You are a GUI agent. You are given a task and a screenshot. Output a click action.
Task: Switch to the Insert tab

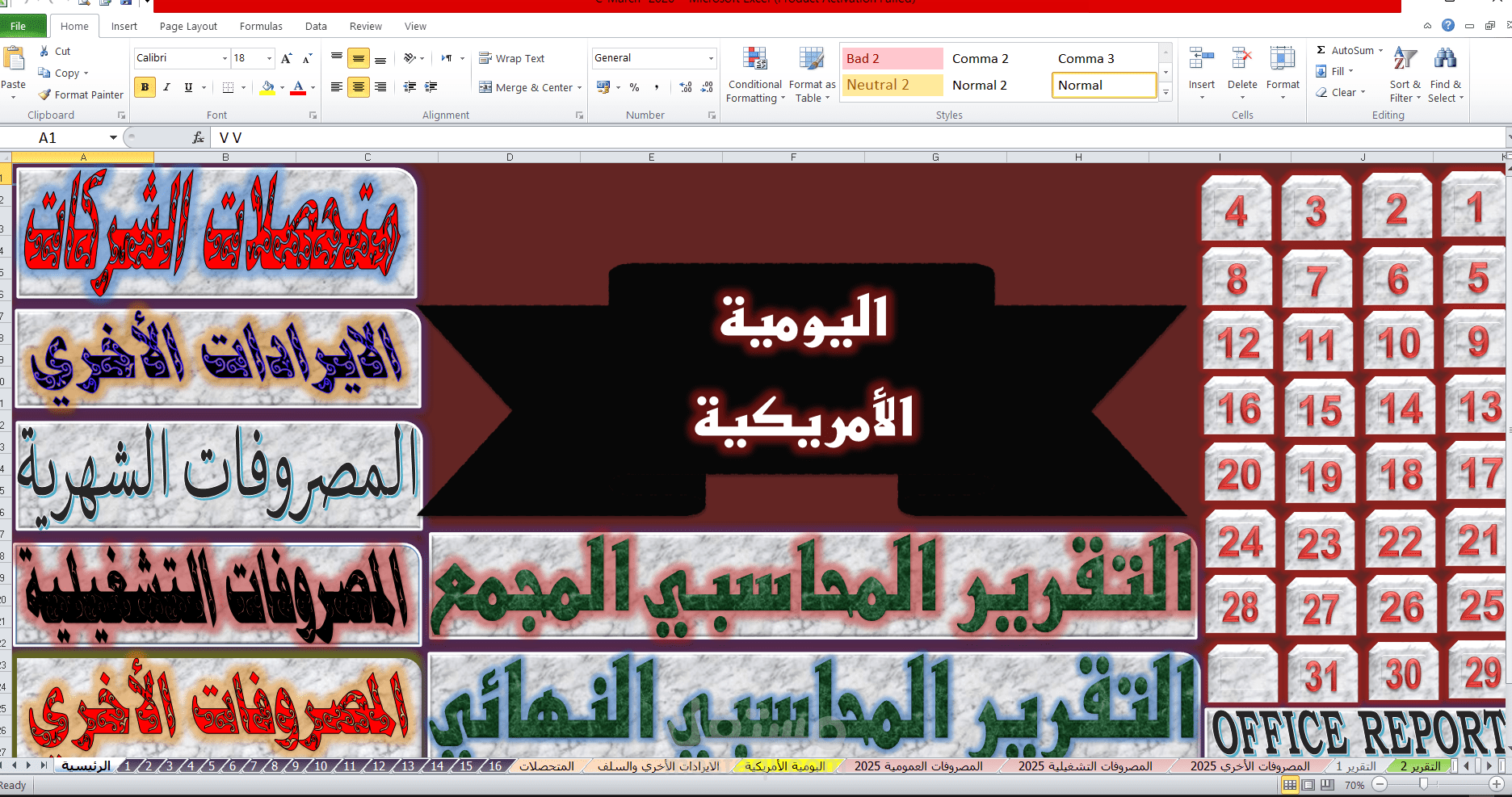pyautogui.click(x=124, y=26)
